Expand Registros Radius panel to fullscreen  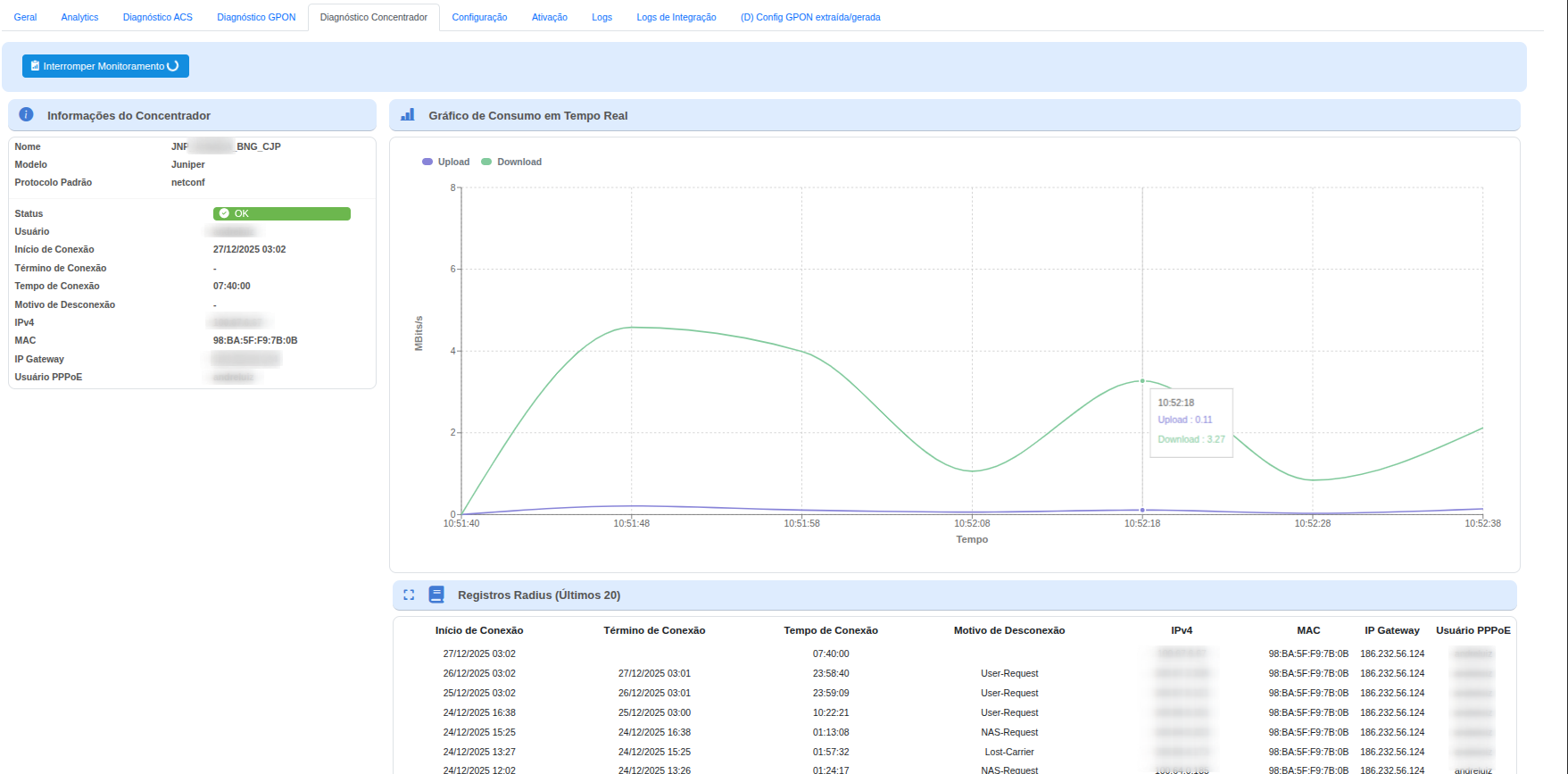pos(409,595)
